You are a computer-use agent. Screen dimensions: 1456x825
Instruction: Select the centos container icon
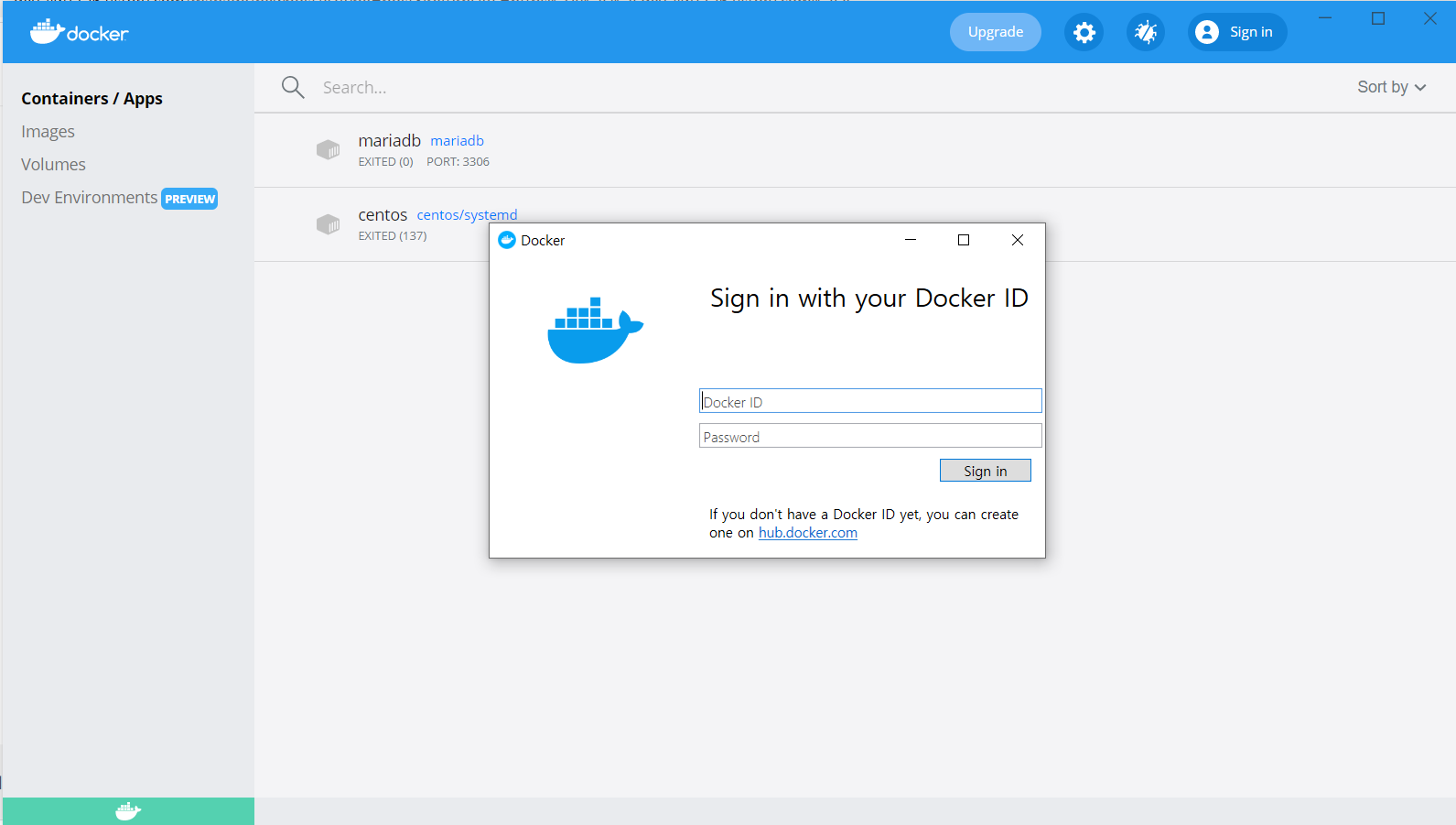click(328, 223)
